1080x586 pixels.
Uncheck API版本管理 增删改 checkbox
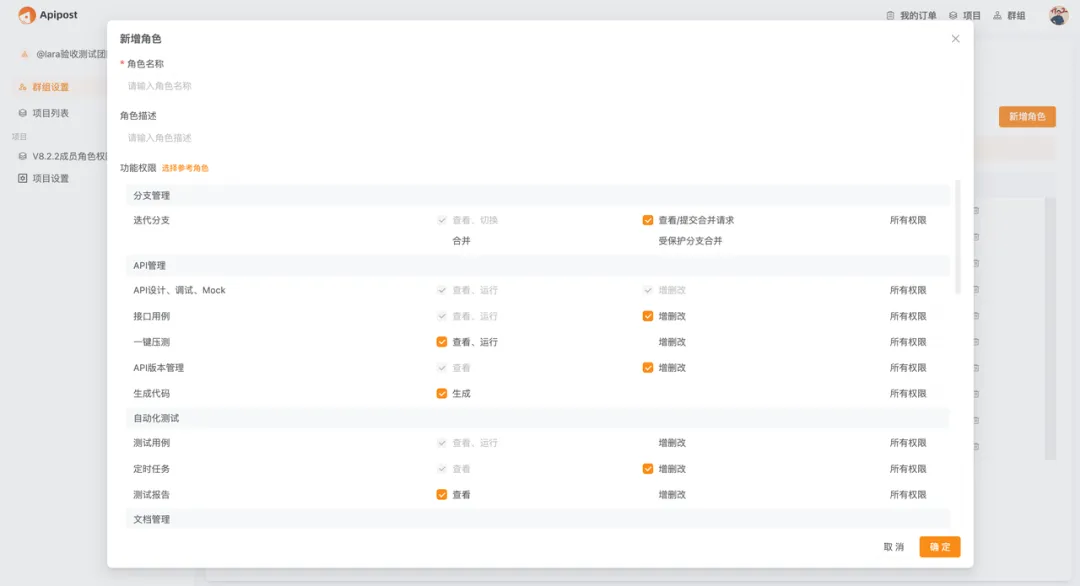647,368
